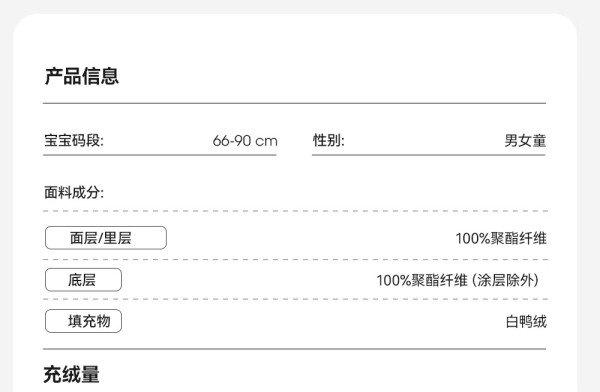The height and width of the screenshot is (392, 600).
Task: Click the underline below 性别 field
Action: click(x=429, y=155)
